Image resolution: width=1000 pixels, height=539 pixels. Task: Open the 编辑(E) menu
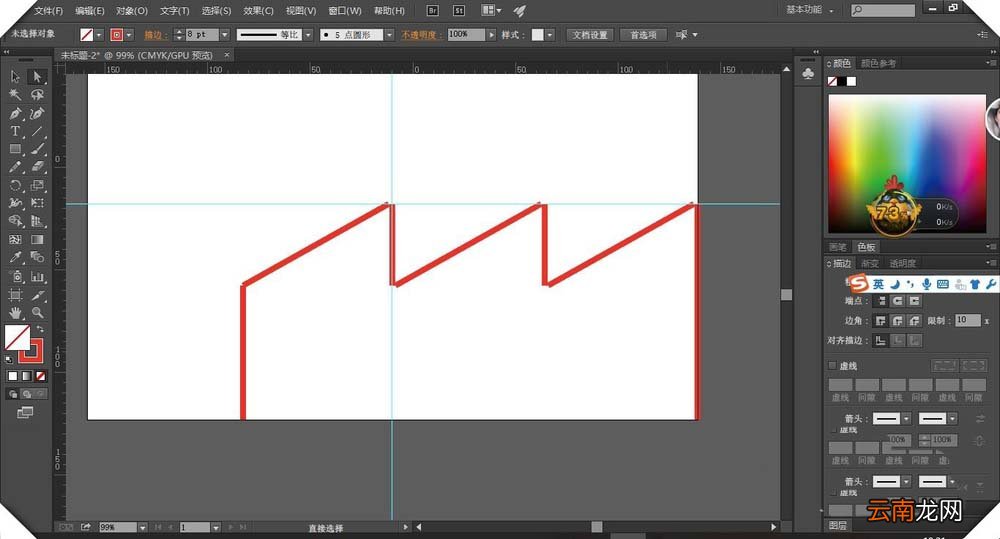[90, 11]
